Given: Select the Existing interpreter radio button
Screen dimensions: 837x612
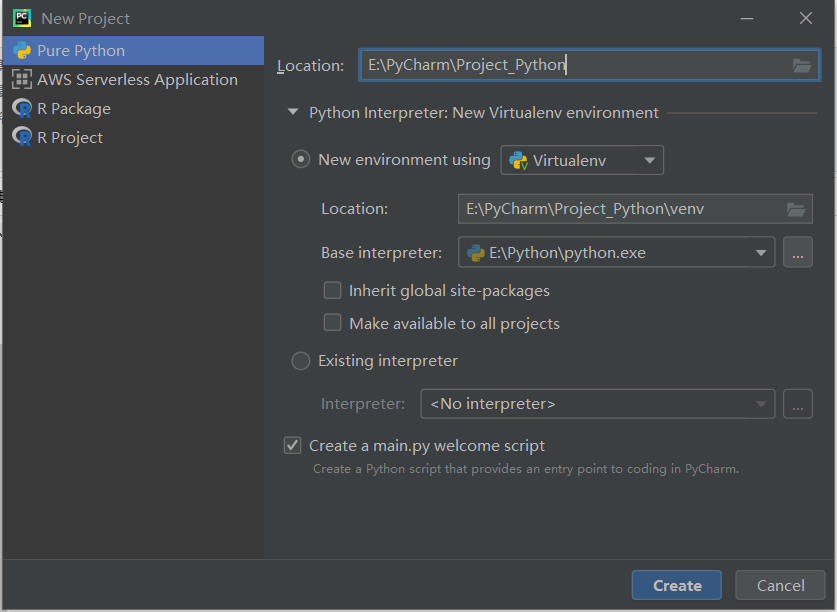Looking at the screenshot, I should pyautogui.click(x=301, y=361).
